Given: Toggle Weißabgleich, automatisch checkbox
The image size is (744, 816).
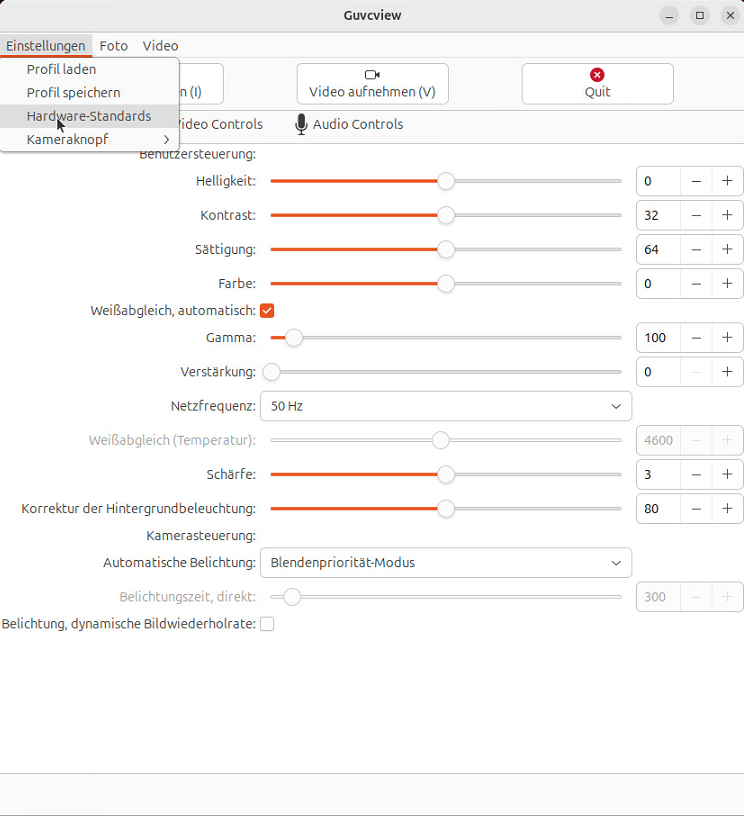Looking at the screenshot, I should [267, 311].
